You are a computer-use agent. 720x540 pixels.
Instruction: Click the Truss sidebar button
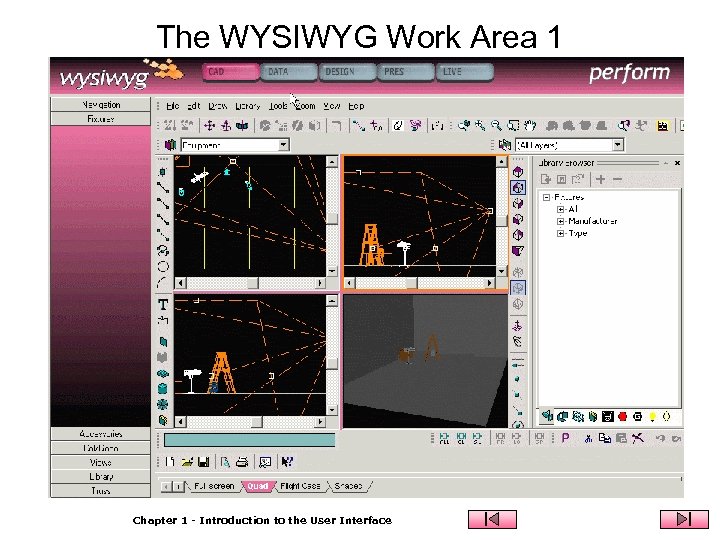pos(101,491)
